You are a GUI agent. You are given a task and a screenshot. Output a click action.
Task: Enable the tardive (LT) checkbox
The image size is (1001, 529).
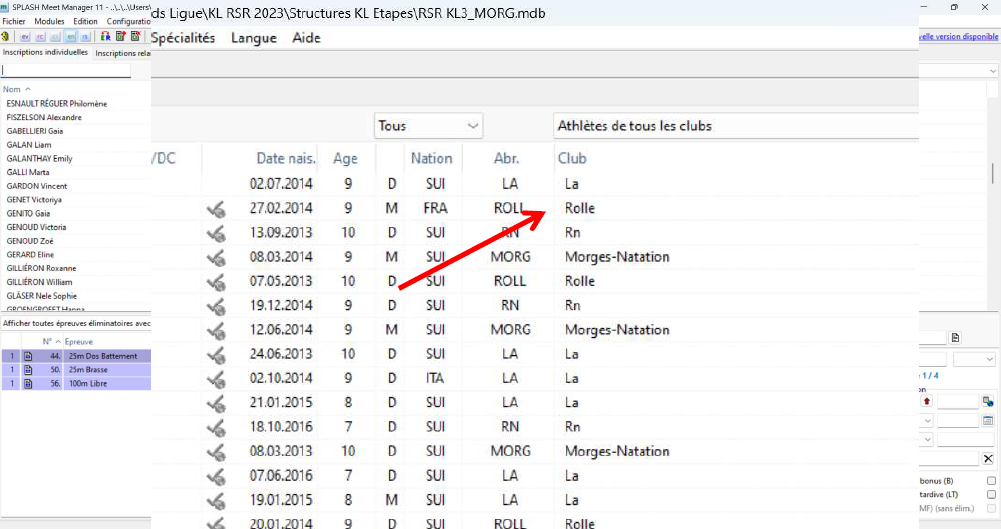(x=991, y=494)
